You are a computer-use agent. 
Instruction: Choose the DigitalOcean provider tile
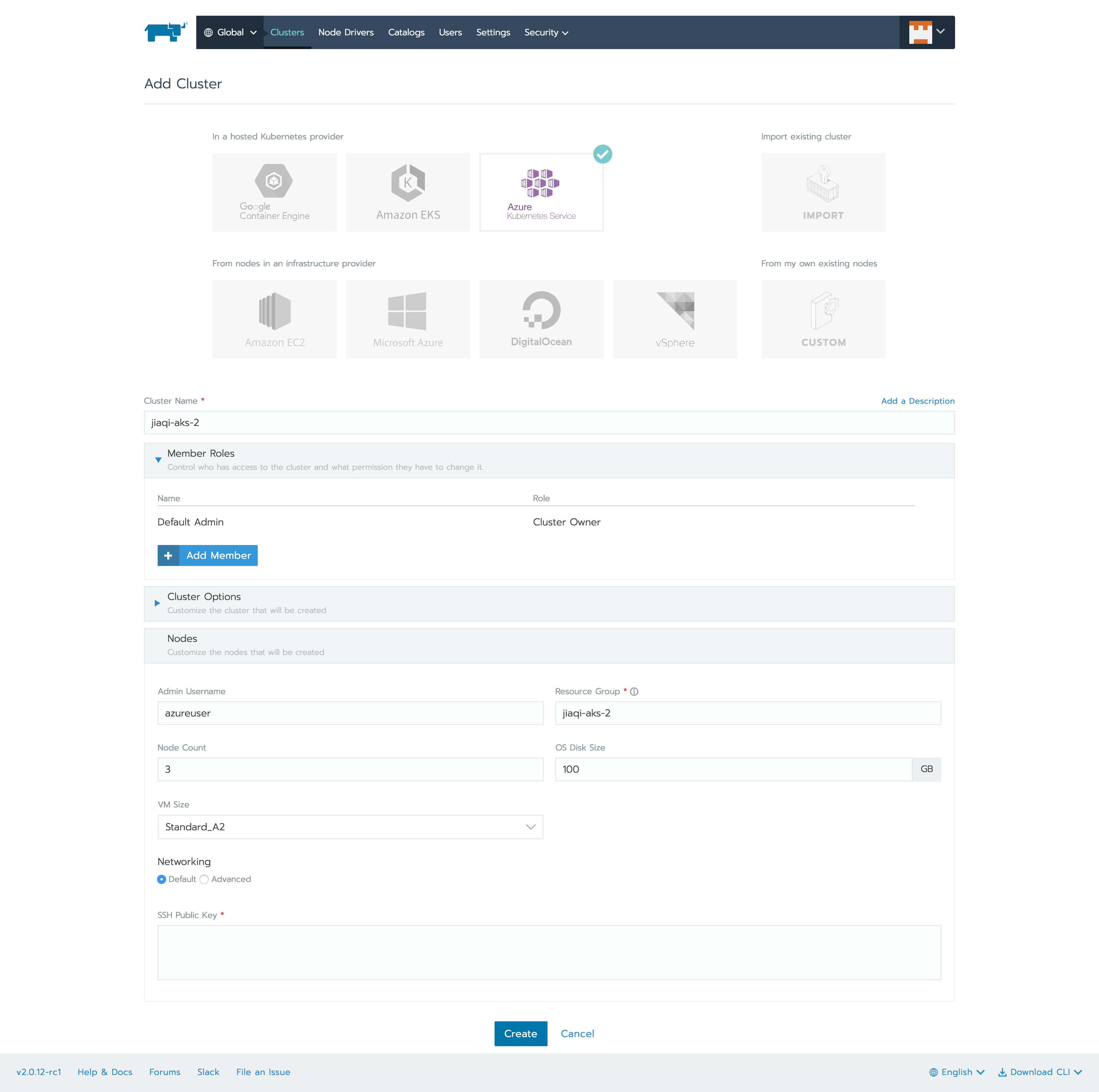tap(541, 319)
